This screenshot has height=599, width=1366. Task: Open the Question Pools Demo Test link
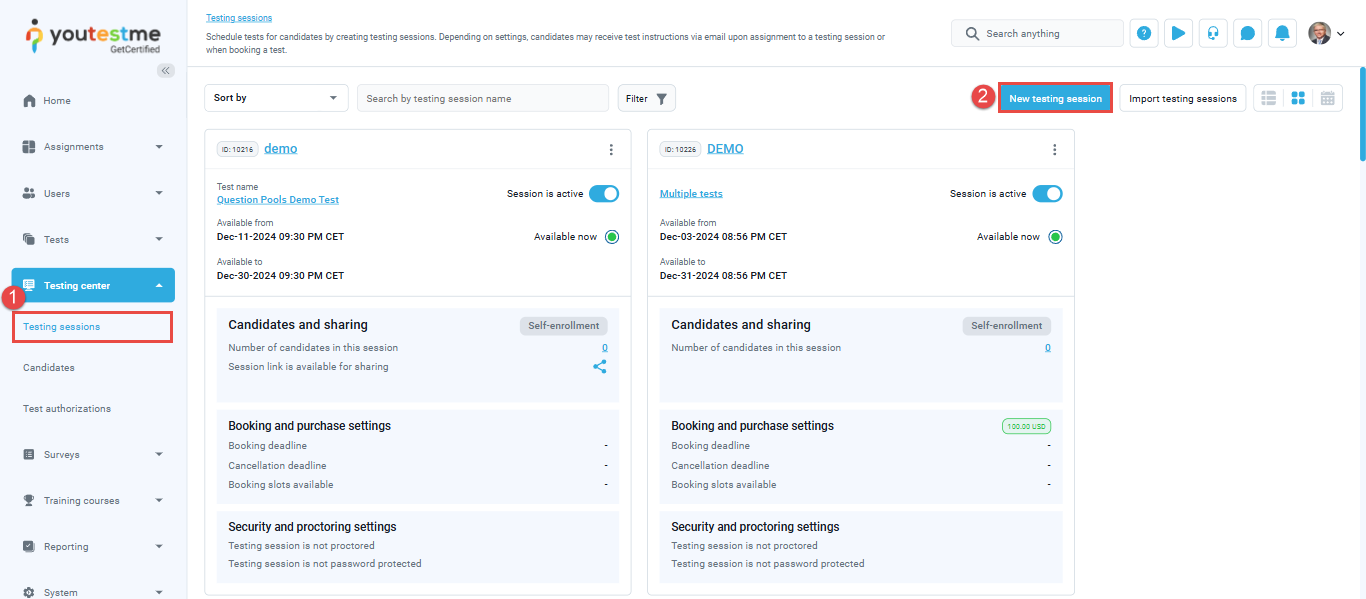tap(277, 200)
